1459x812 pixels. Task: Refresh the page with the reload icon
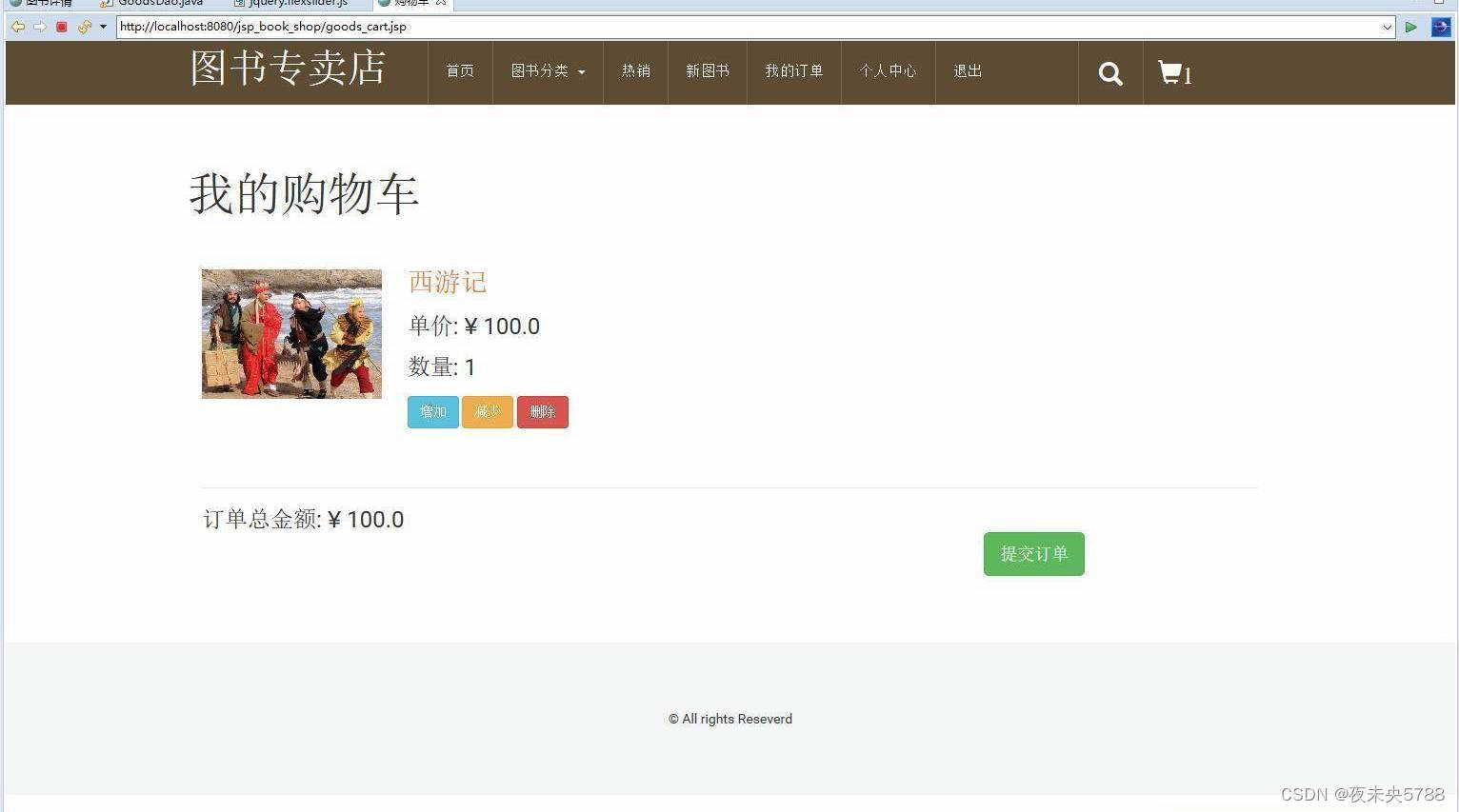pyautogui.click(x=84, y=27)
